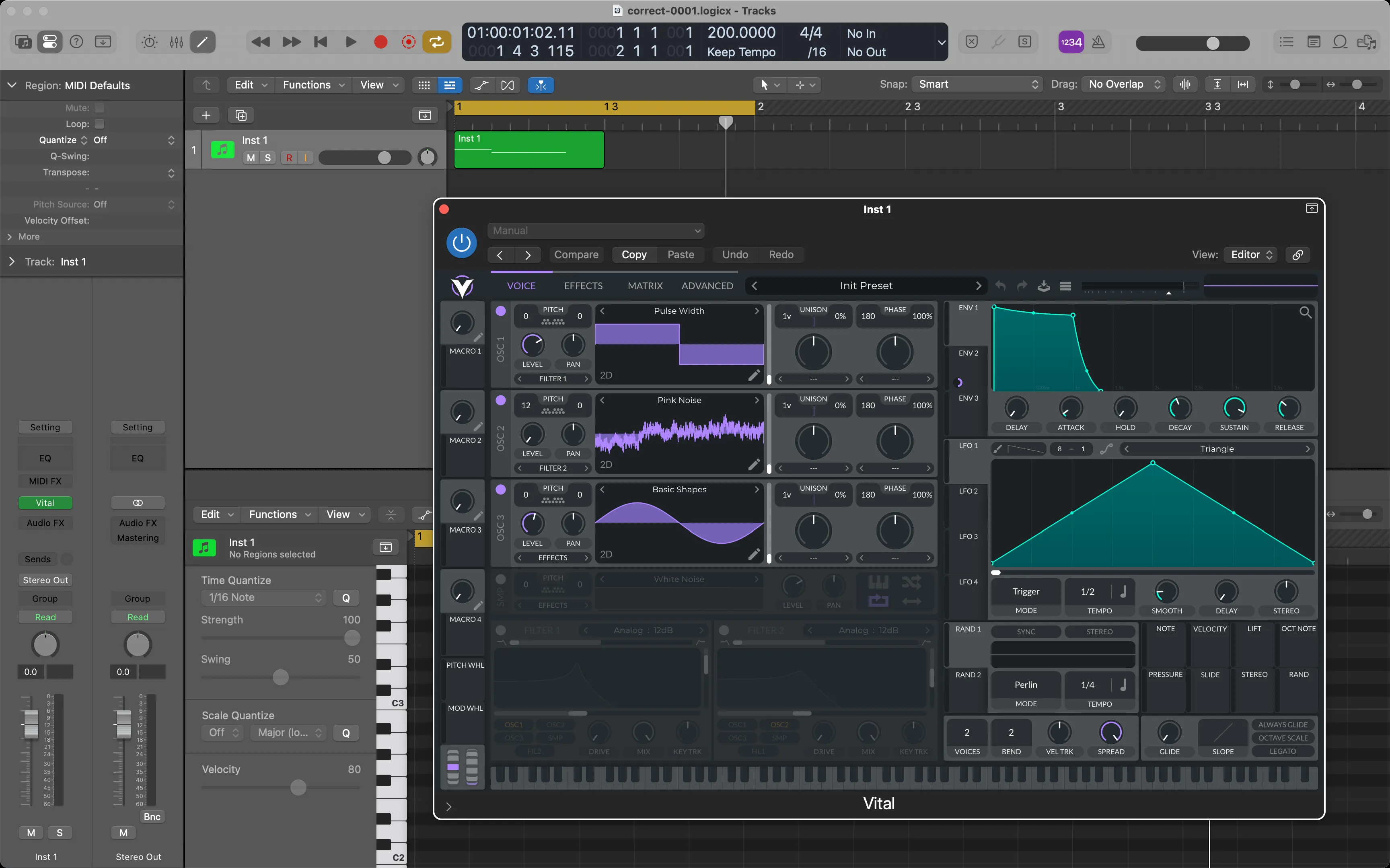The width and height of the screenshot is (1390, 868).
Task: Switch to Vital MATRIX tab
Action: (645, 286)
